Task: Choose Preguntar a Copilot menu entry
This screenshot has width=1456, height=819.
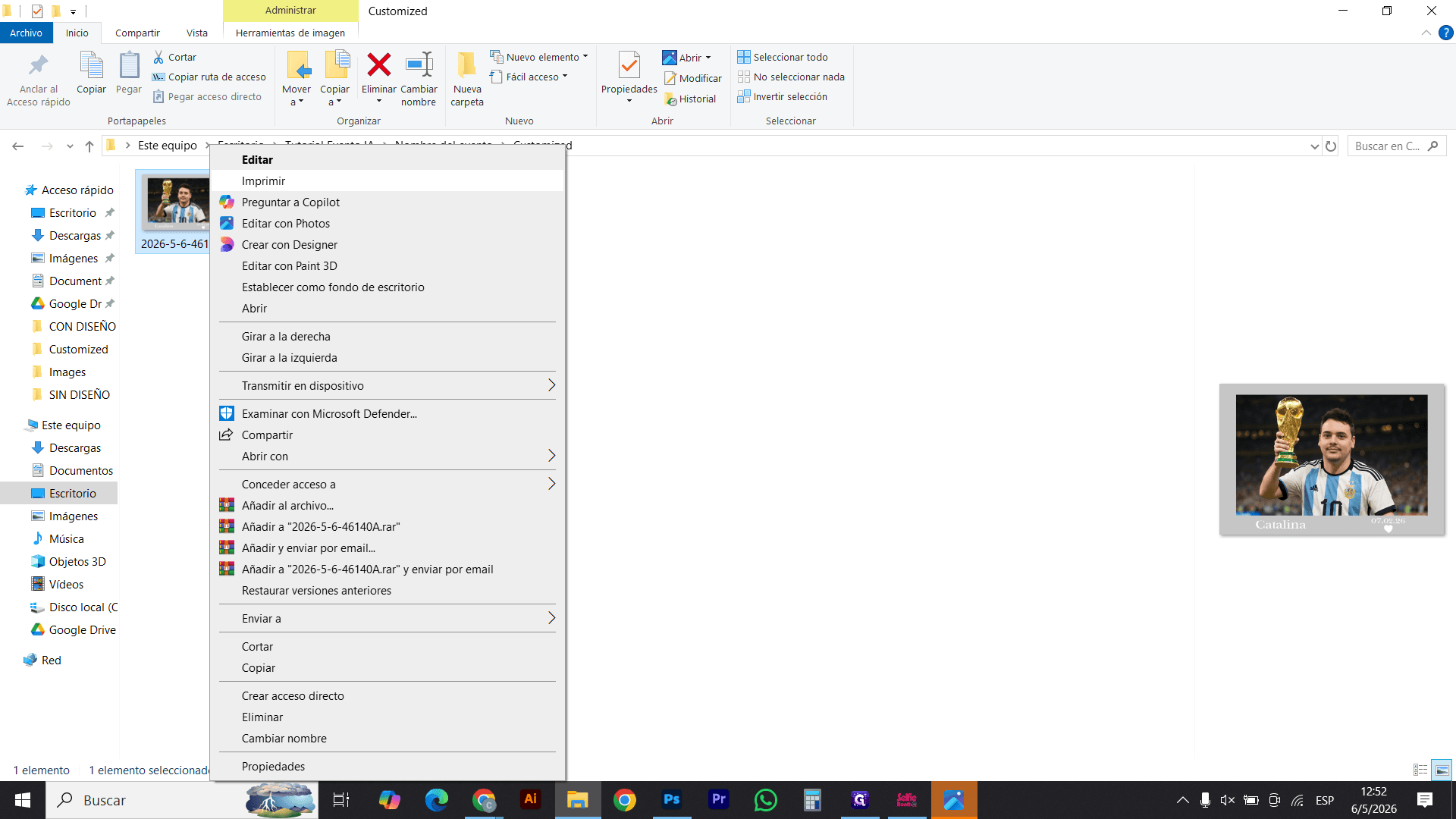Action: point(388,202)
